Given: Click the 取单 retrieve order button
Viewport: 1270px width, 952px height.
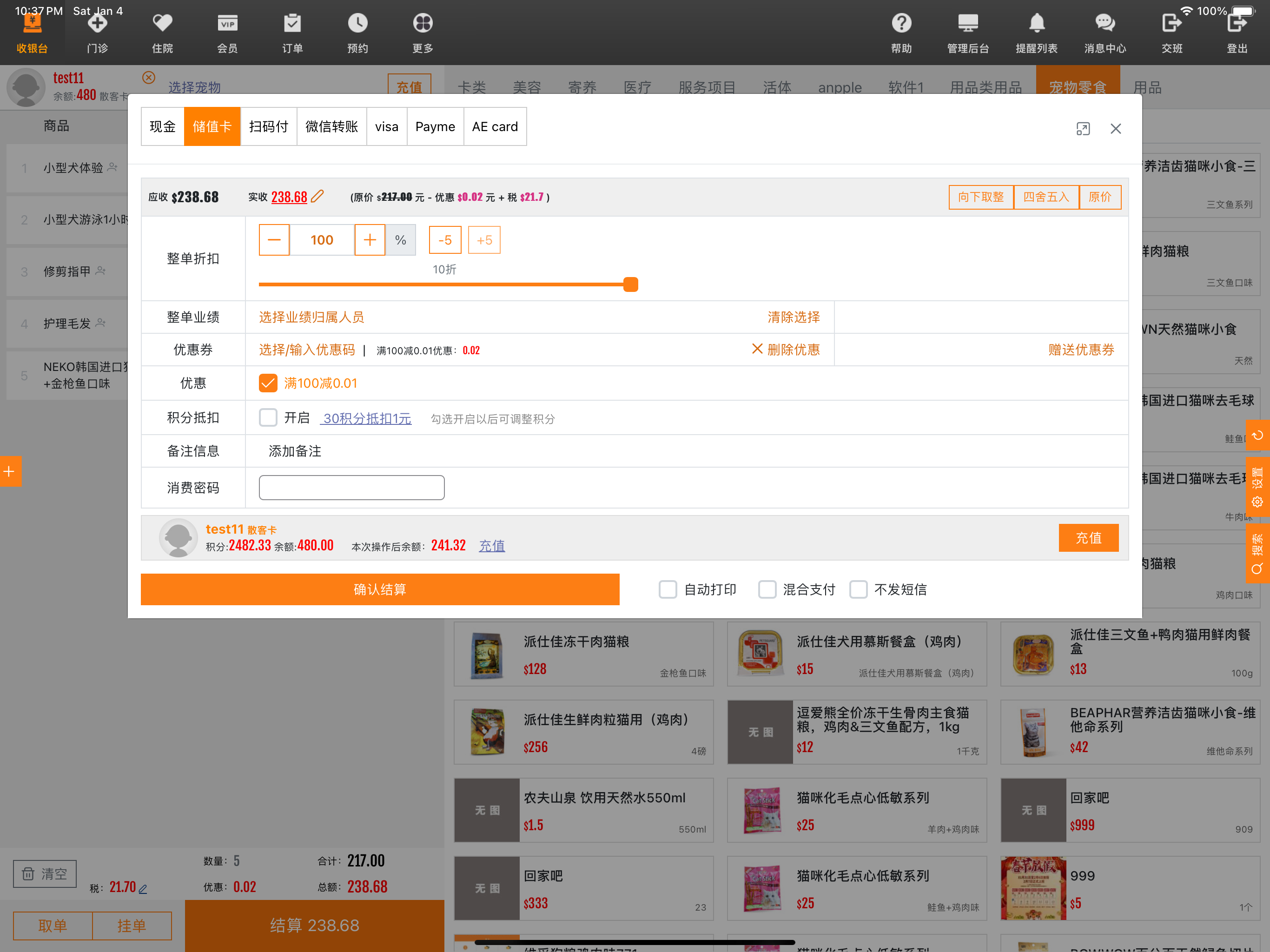Looking at the screenshot, I should pyautogui.click(x=53, y=926).
